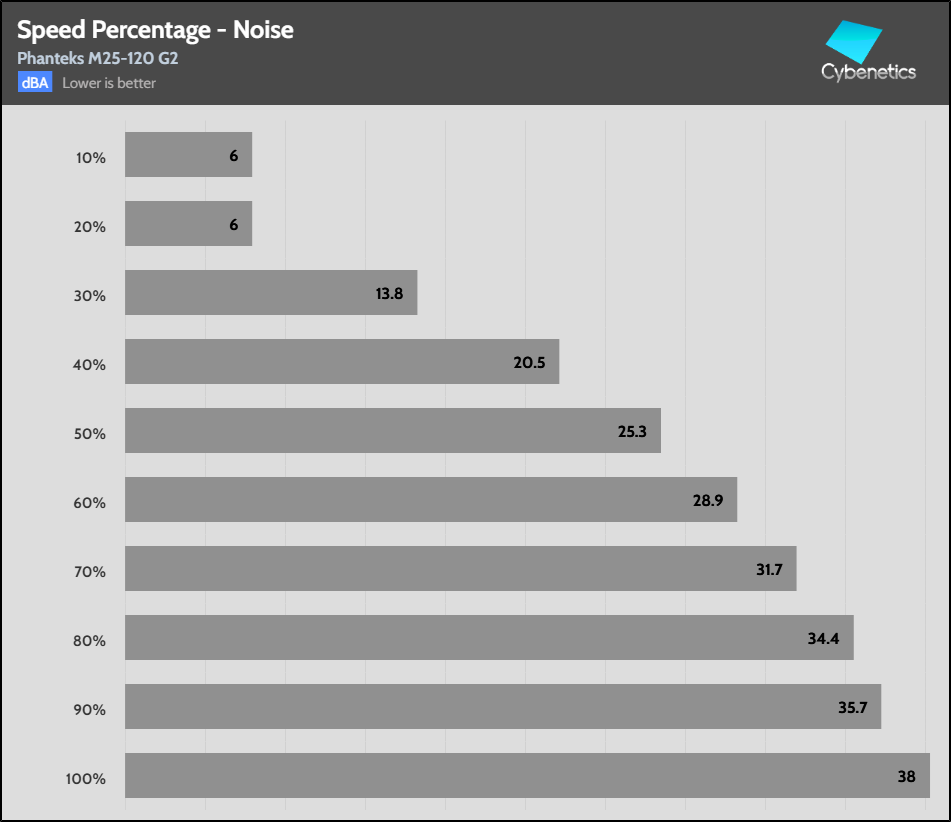
Task: Click the 10% axis label
Action: coord(90,157)
